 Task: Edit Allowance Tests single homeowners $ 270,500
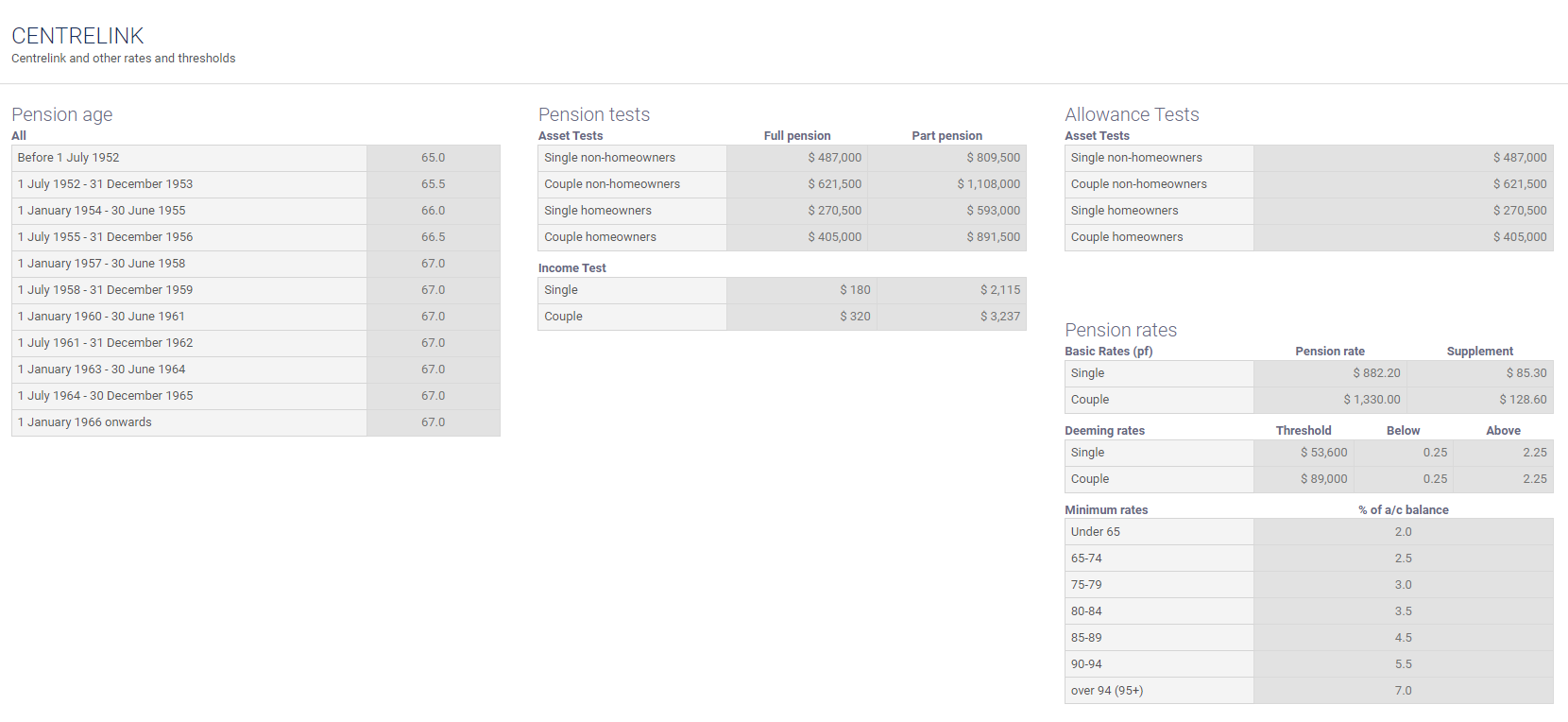coord(1404,211)
